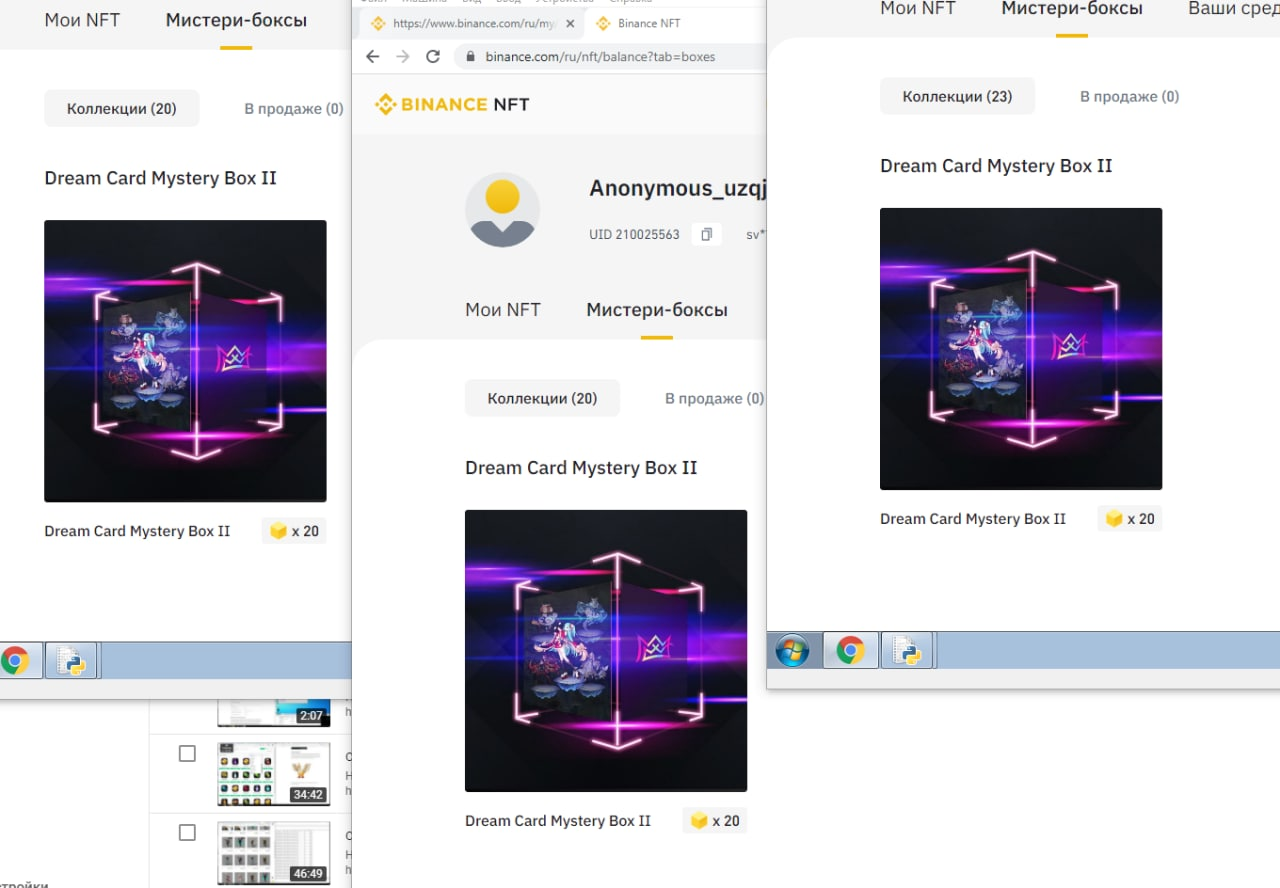Screen dimensions: 1280x888
Task: Click the Windows Start button in the right window
Action: [792, 651]
